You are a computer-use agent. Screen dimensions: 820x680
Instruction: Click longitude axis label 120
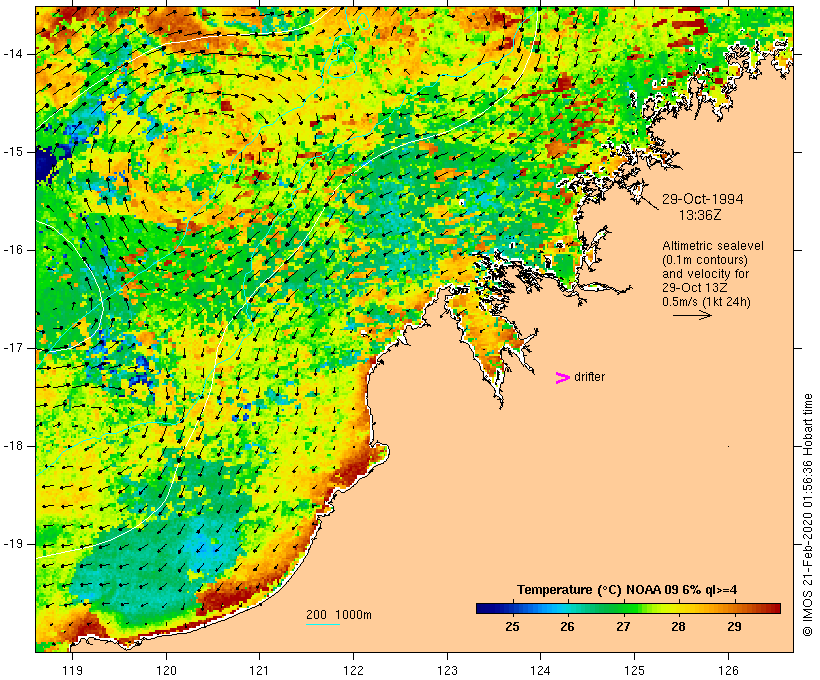click(x=166, y=670)
